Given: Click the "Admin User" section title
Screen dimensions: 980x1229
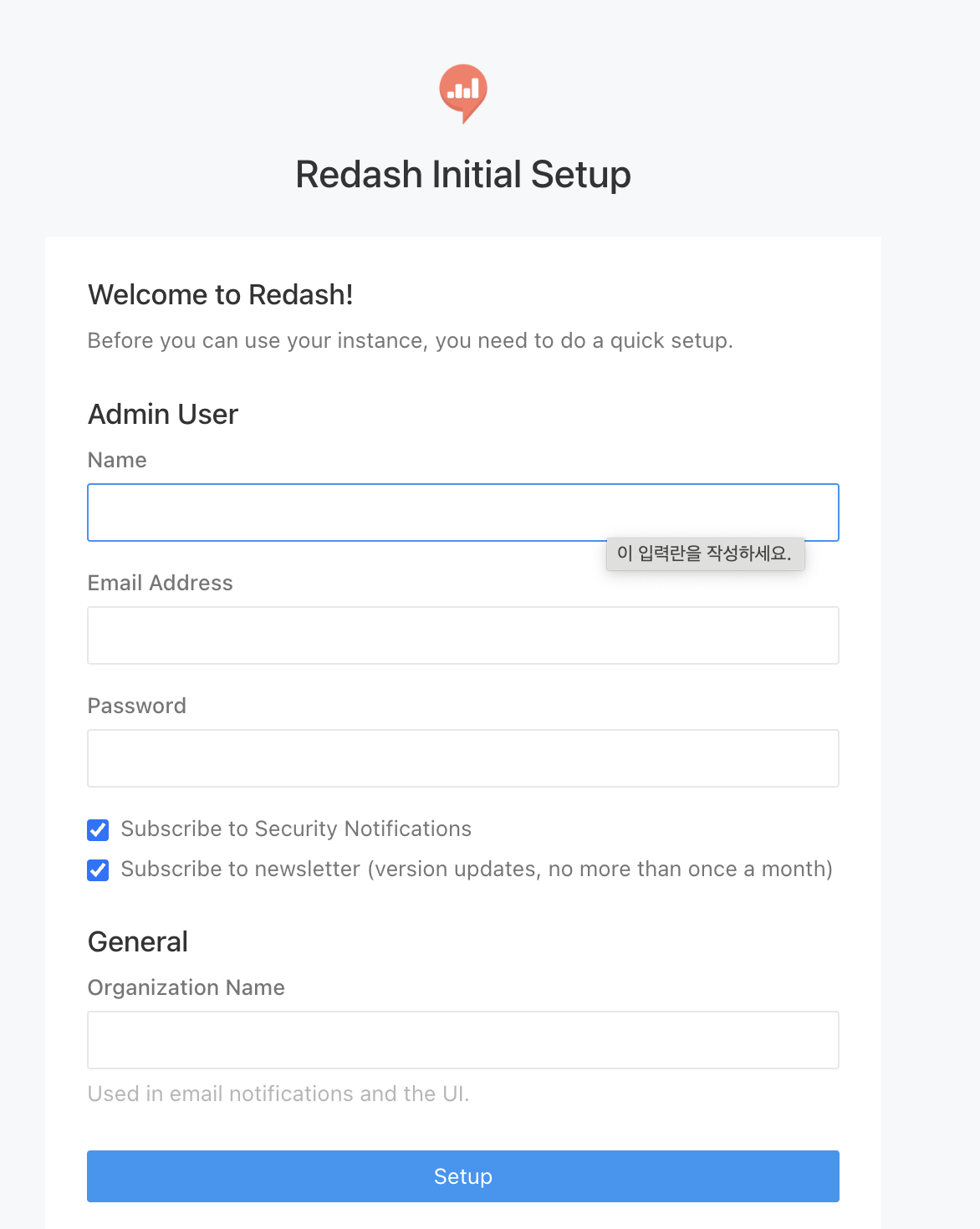Looking at the screenshot, I should pyautogui.click(x=163, y=415).
